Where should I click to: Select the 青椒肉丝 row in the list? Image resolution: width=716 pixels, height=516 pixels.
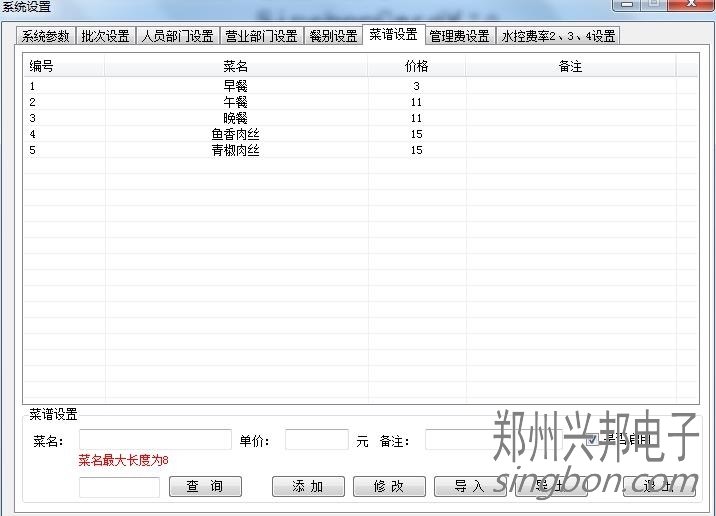[235, 150]
